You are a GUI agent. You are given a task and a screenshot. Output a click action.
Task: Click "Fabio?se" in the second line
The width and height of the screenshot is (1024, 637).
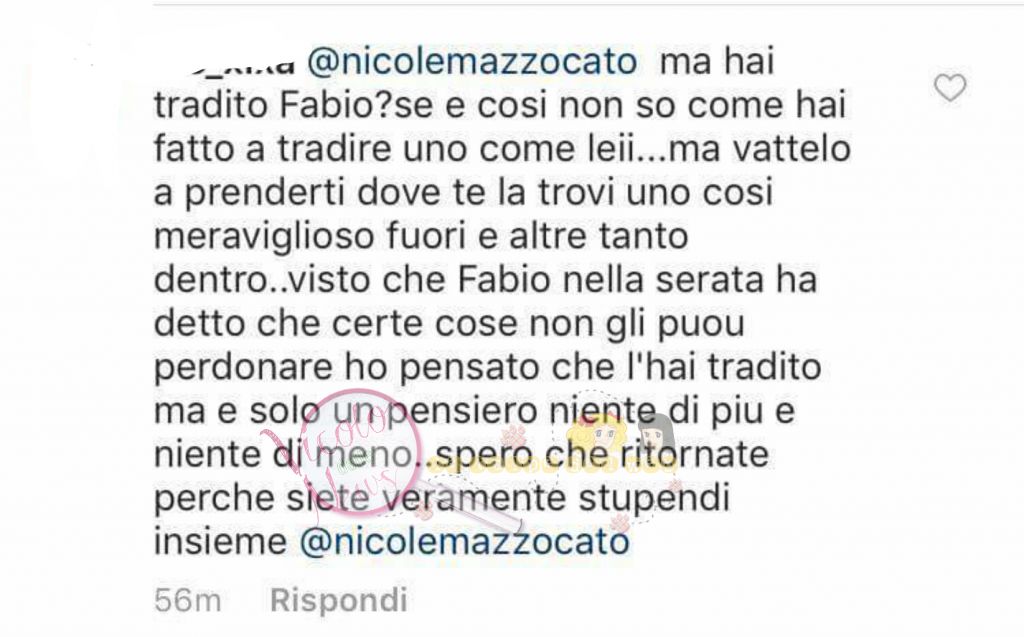(x=356, y=106)
